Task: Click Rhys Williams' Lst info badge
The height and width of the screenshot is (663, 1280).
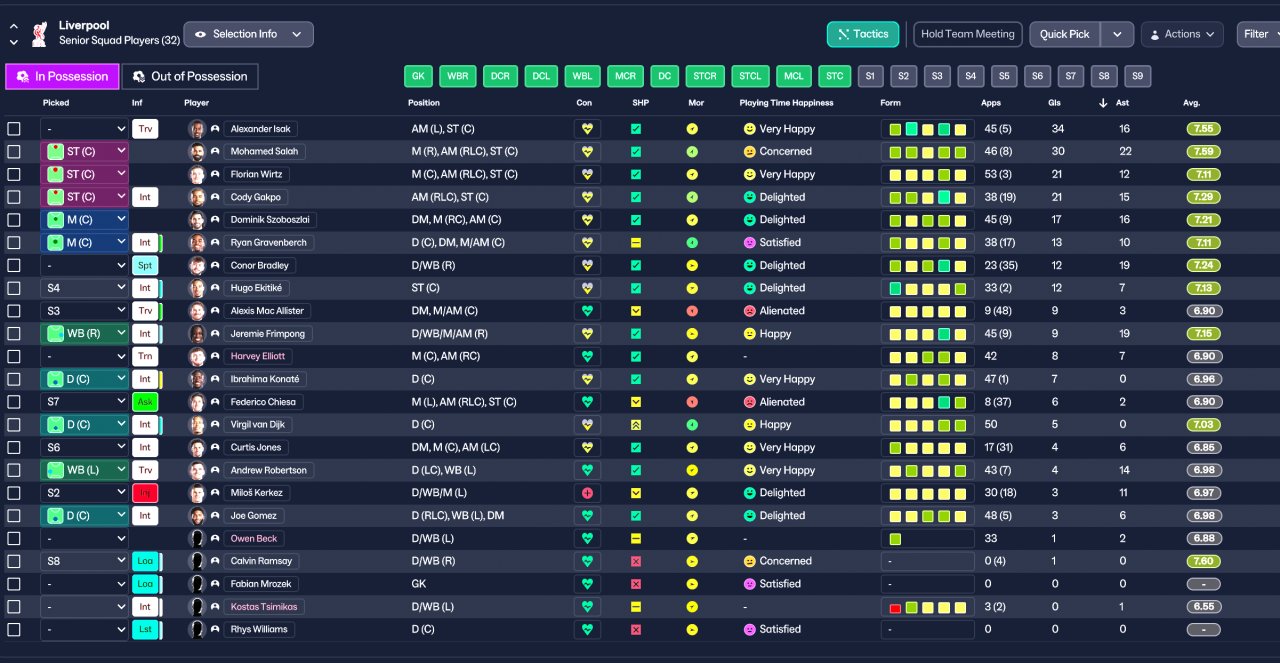Action: 145,630
